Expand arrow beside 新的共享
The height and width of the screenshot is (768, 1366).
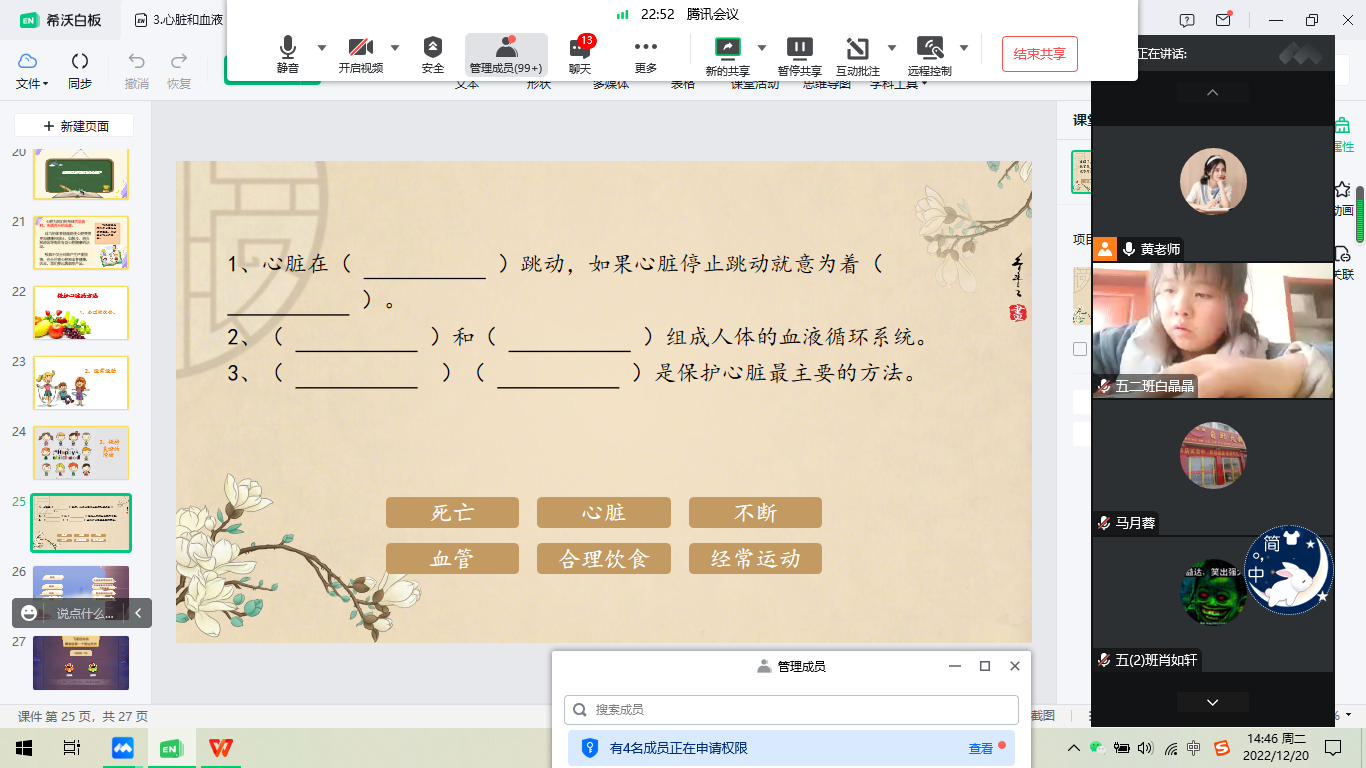coord(762,47)
